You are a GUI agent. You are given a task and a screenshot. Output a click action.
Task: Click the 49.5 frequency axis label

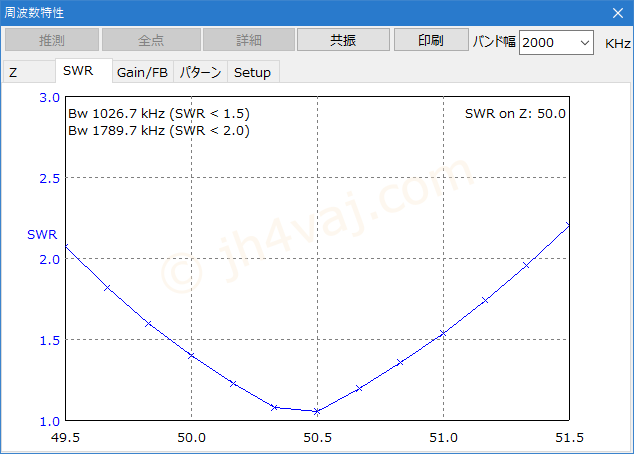point(66,437)
